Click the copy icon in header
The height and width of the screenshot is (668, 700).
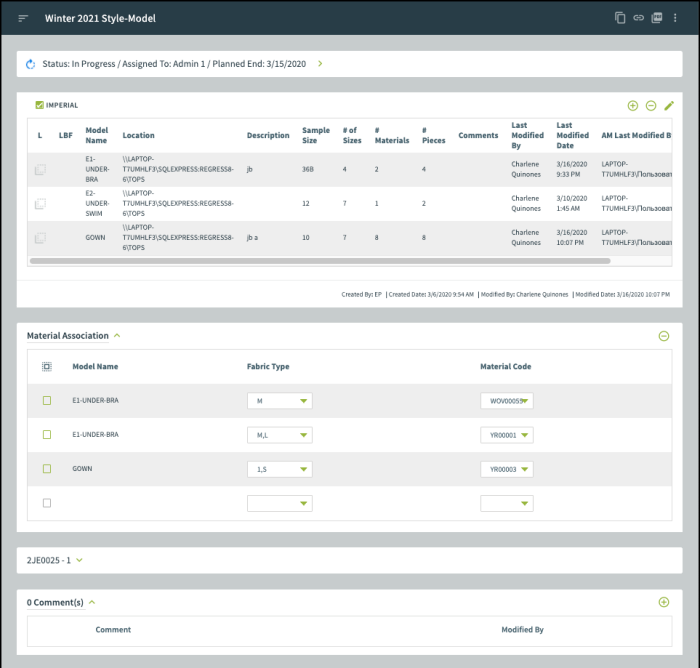click(620, 18)
